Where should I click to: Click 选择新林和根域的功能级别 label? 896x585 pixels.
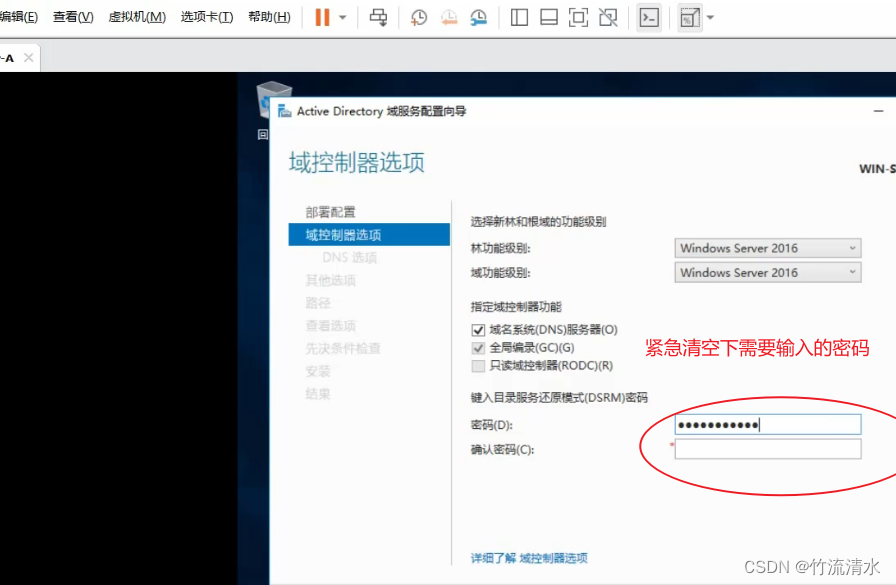(x=538, y=222)
